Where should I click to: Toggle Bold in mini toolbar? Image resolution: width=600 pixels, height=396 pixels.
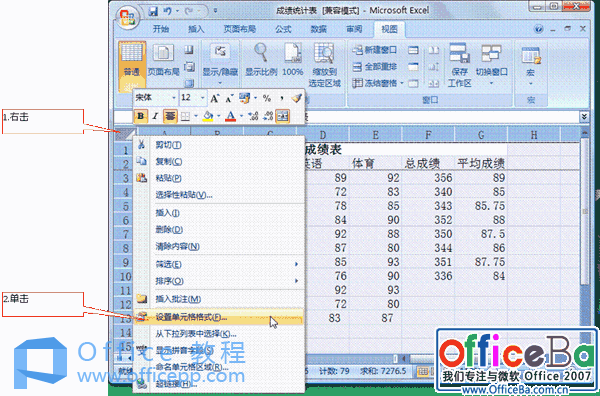click(x=141, y=116)
